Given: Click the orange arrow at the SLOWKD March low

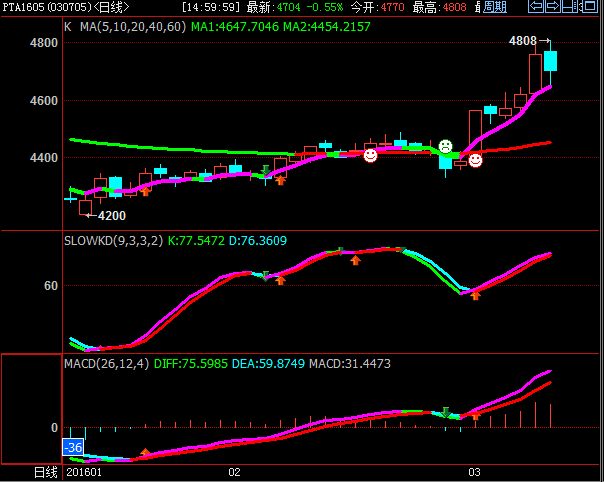Looking at the screenshot, I should pos(475,296).
